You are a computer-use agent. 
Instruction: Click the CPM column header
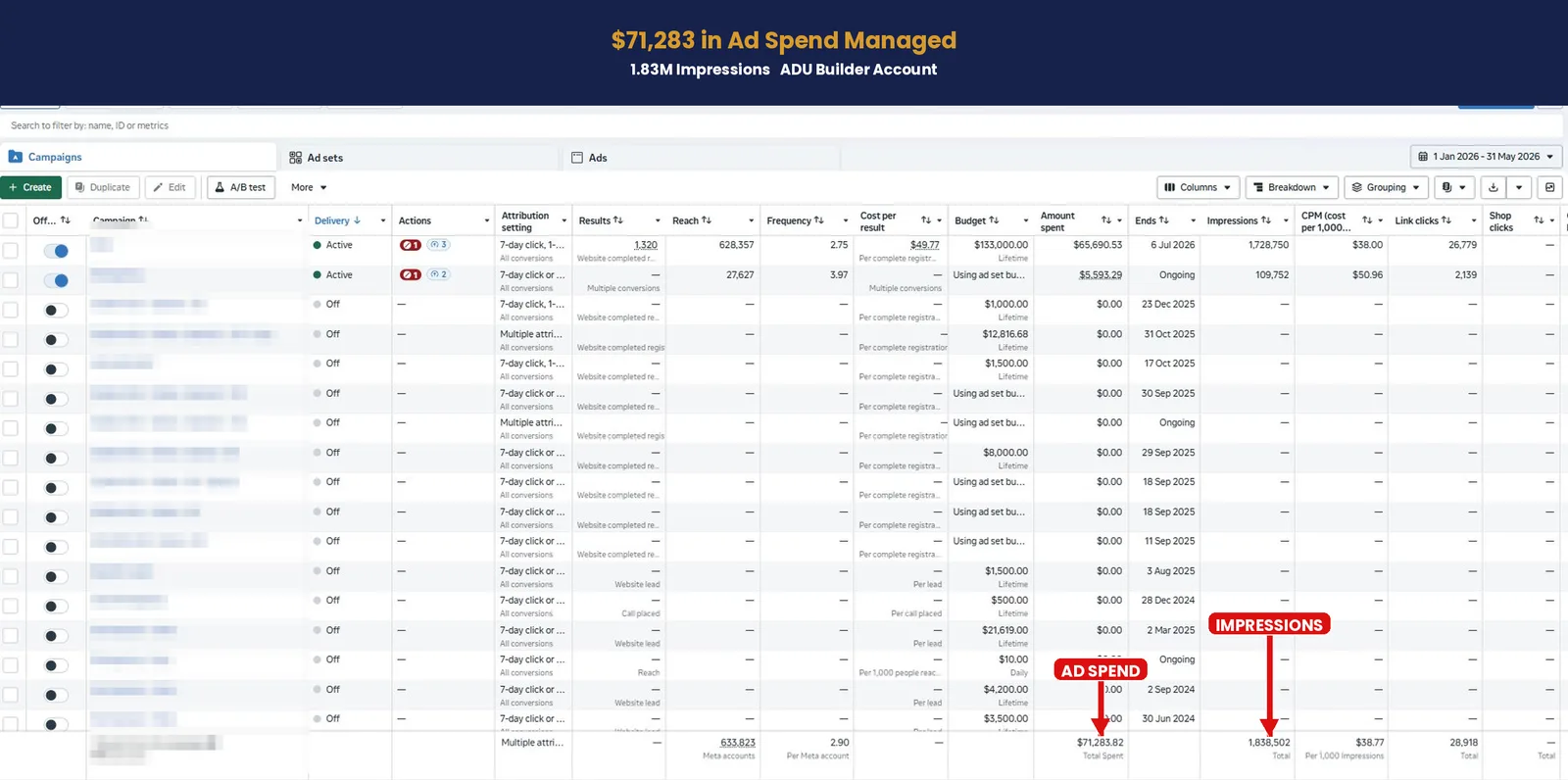[1326, 221]
